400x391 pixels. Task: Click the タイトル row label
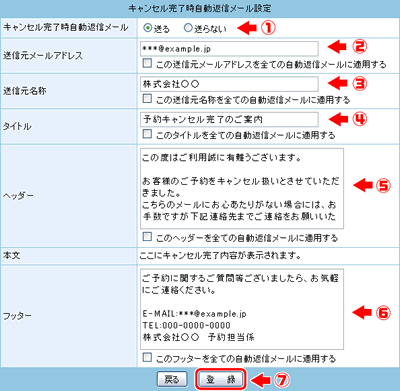[x=17, y=126]
